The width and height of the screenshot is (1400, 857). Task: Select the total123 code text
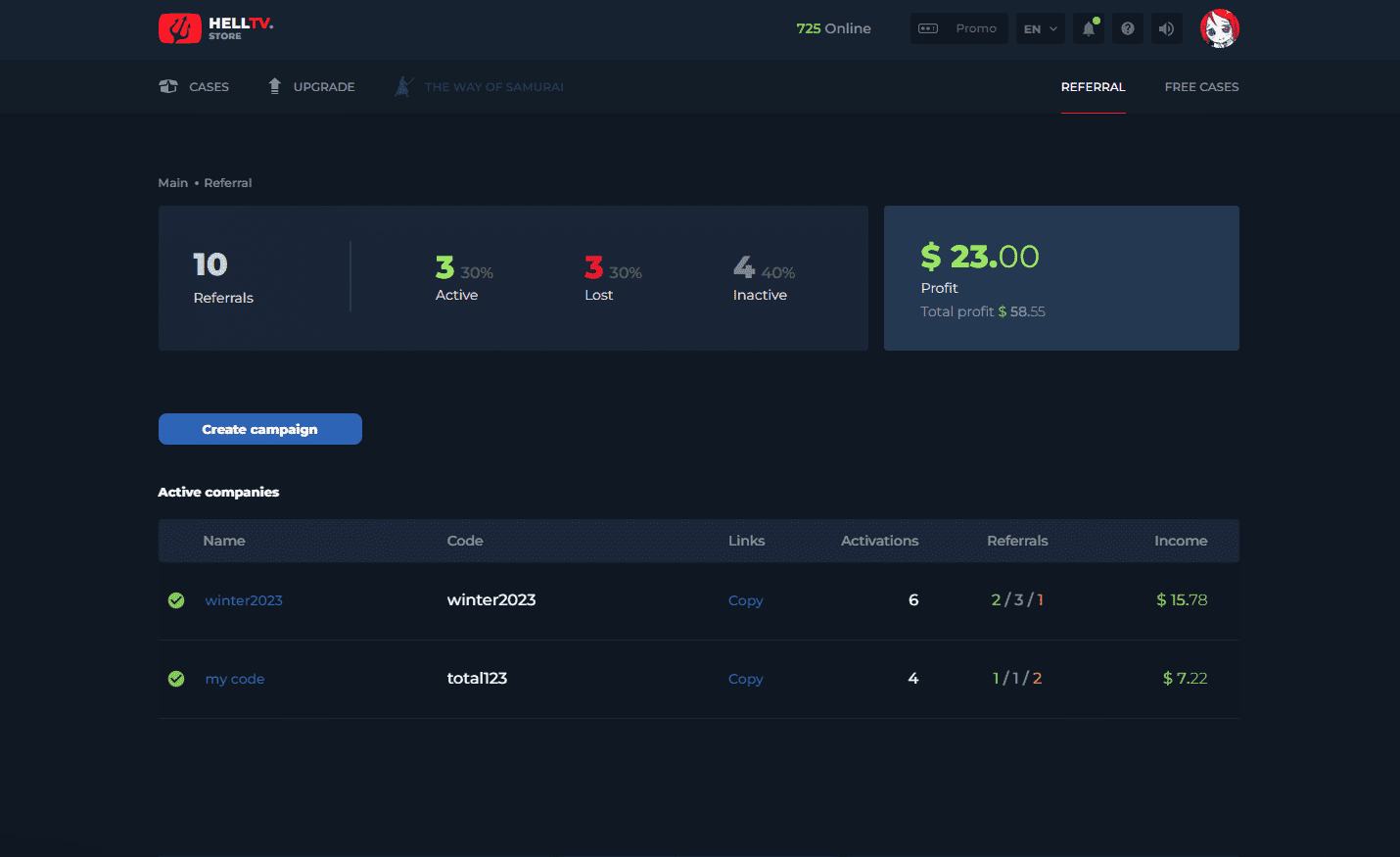(477, 678)
